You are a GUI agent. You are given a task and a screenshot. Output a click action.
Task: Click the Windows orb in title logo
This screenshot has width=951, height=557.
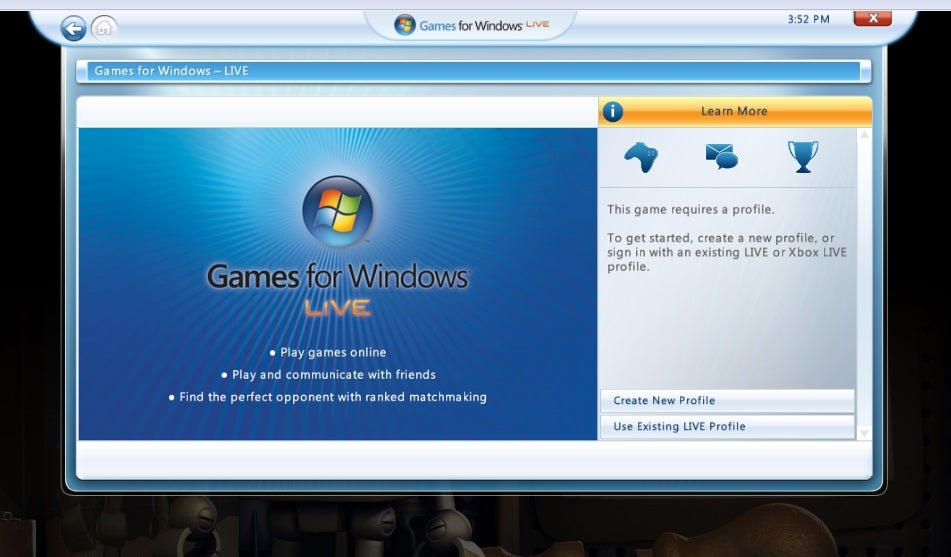pyautogui.click(x=405, y=25)
